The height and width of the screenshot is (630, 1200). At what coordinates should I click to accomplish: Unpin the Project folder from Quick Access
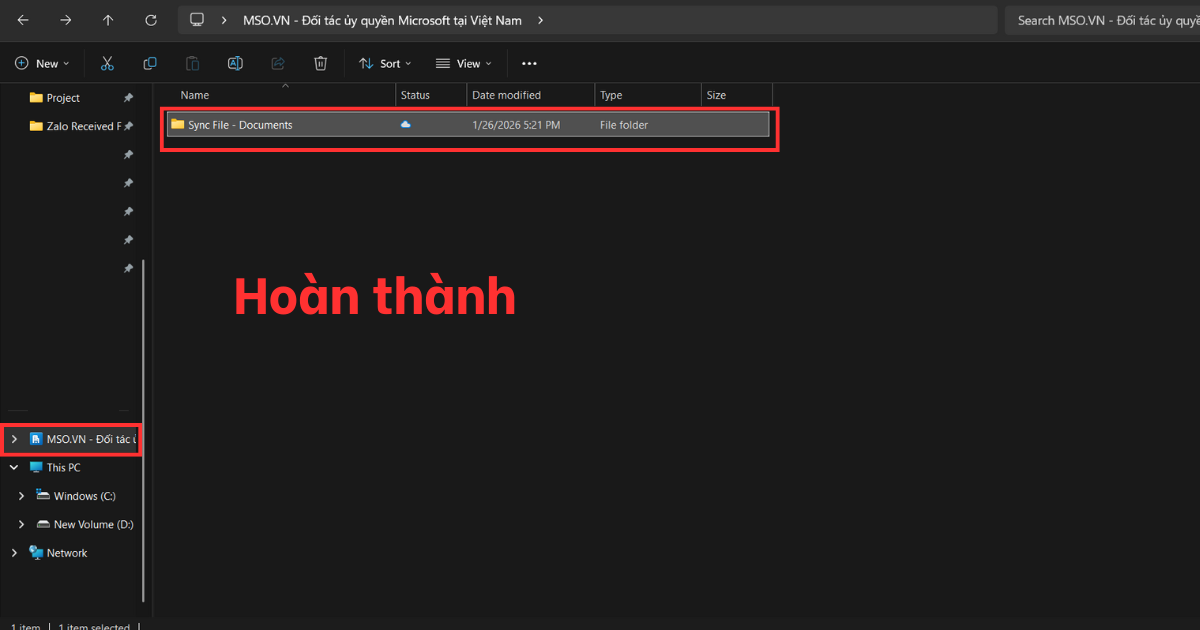(x=129, y=97)
